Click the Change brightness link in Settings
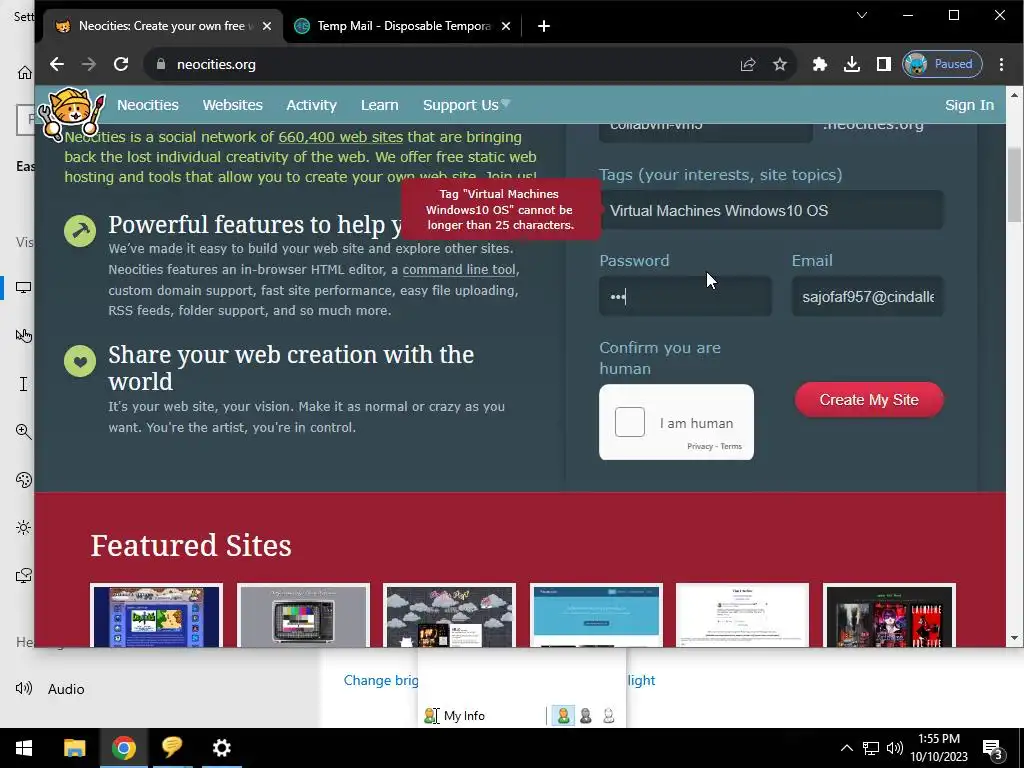The height and width of the screenshot is (768, 1024). pyautogui.click(x=381, y=680)
